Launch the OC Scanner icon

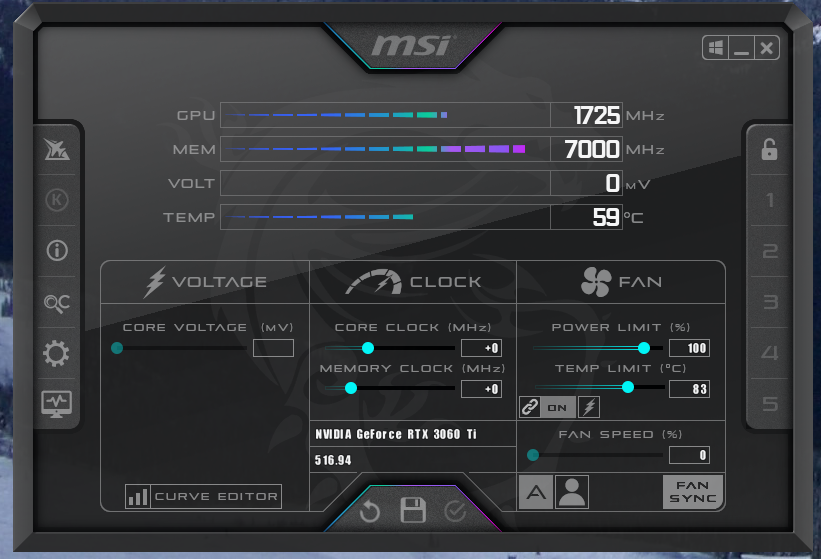(x=57, y=303)
